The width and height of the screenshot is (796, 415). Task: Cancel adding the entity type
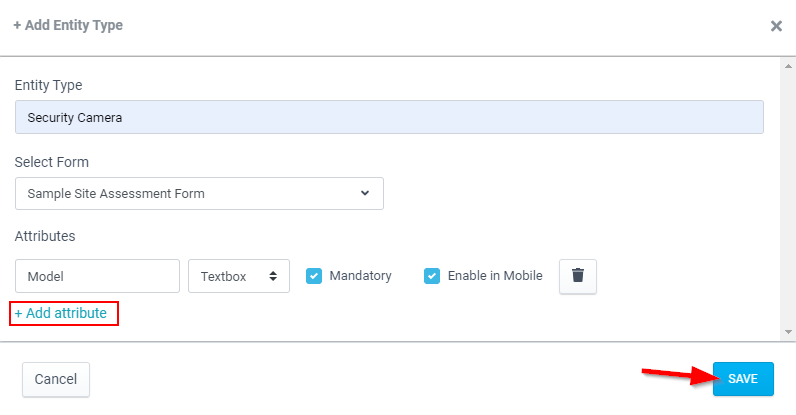click(x=56, y=379)
